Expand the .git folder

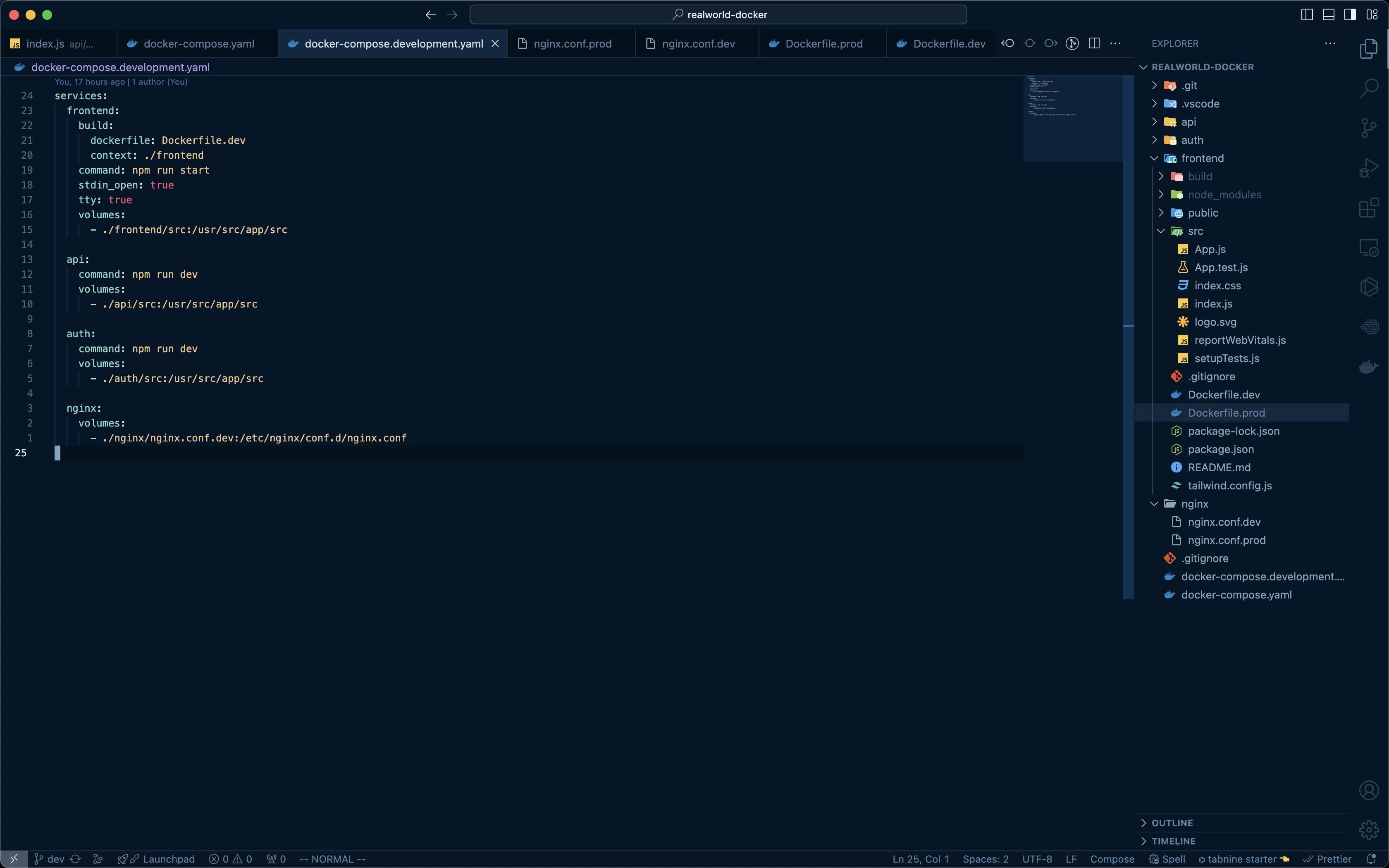click(1243, 86)
